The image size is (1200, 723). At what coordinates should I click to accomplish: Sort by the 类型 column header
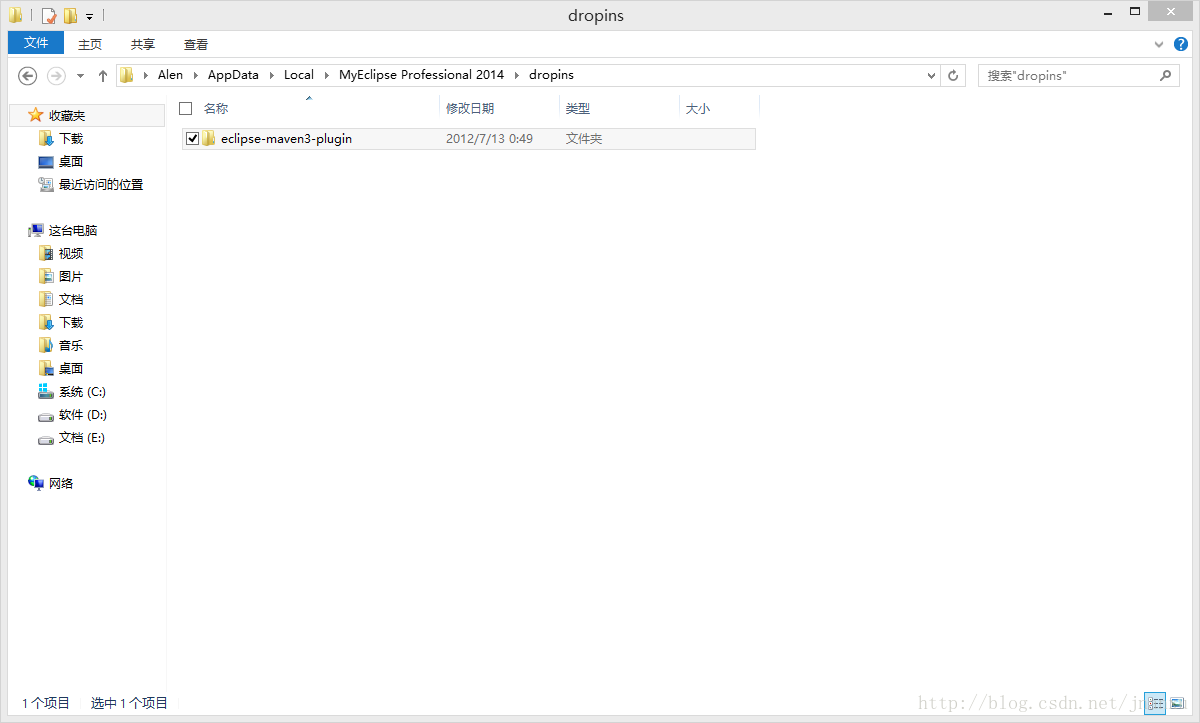(578, 108)
